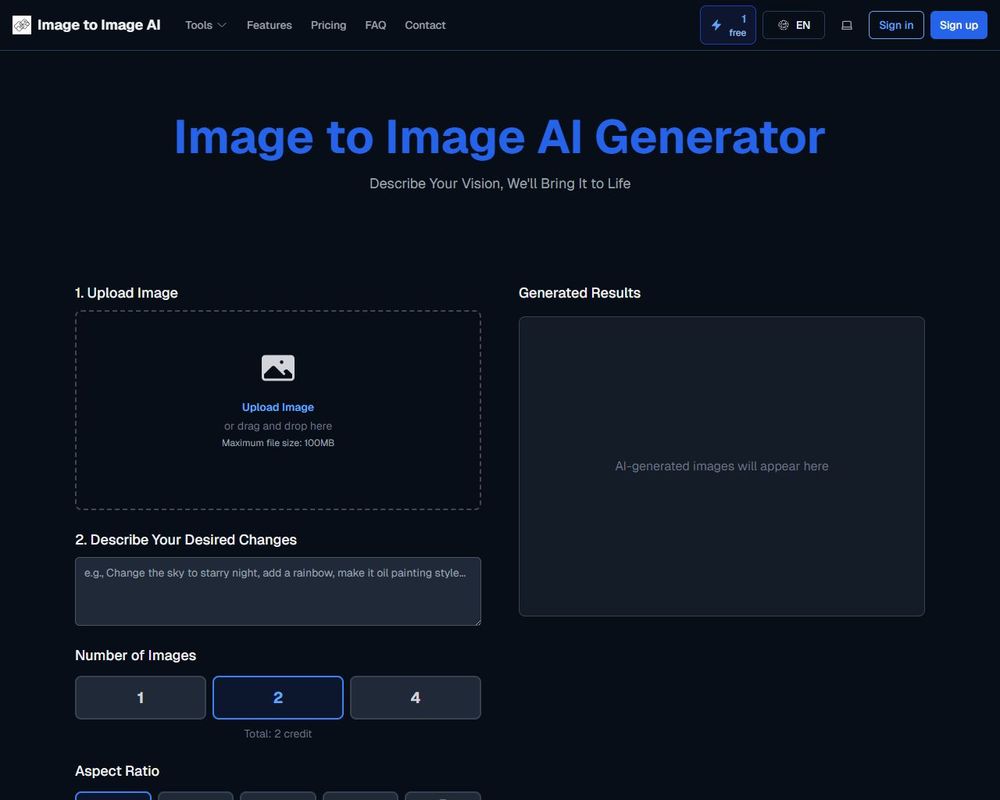Select 4 for number of images
This screenshot has height=800, width=1000.
pyautogui.click(x=415, y=697)
